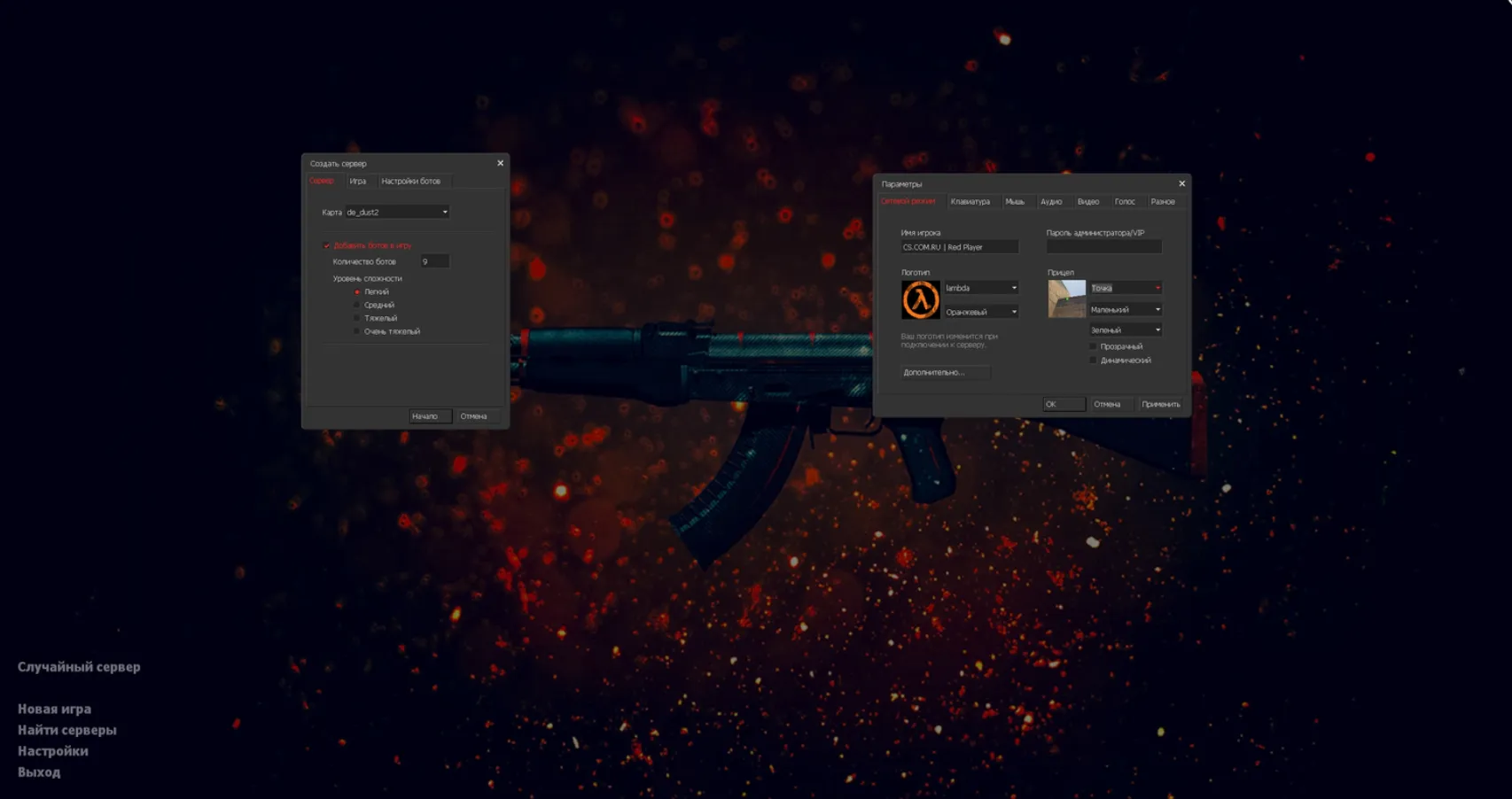Switch to the Видео tab
This screenshot has height=799, width=1512.
coord(1087,202)
